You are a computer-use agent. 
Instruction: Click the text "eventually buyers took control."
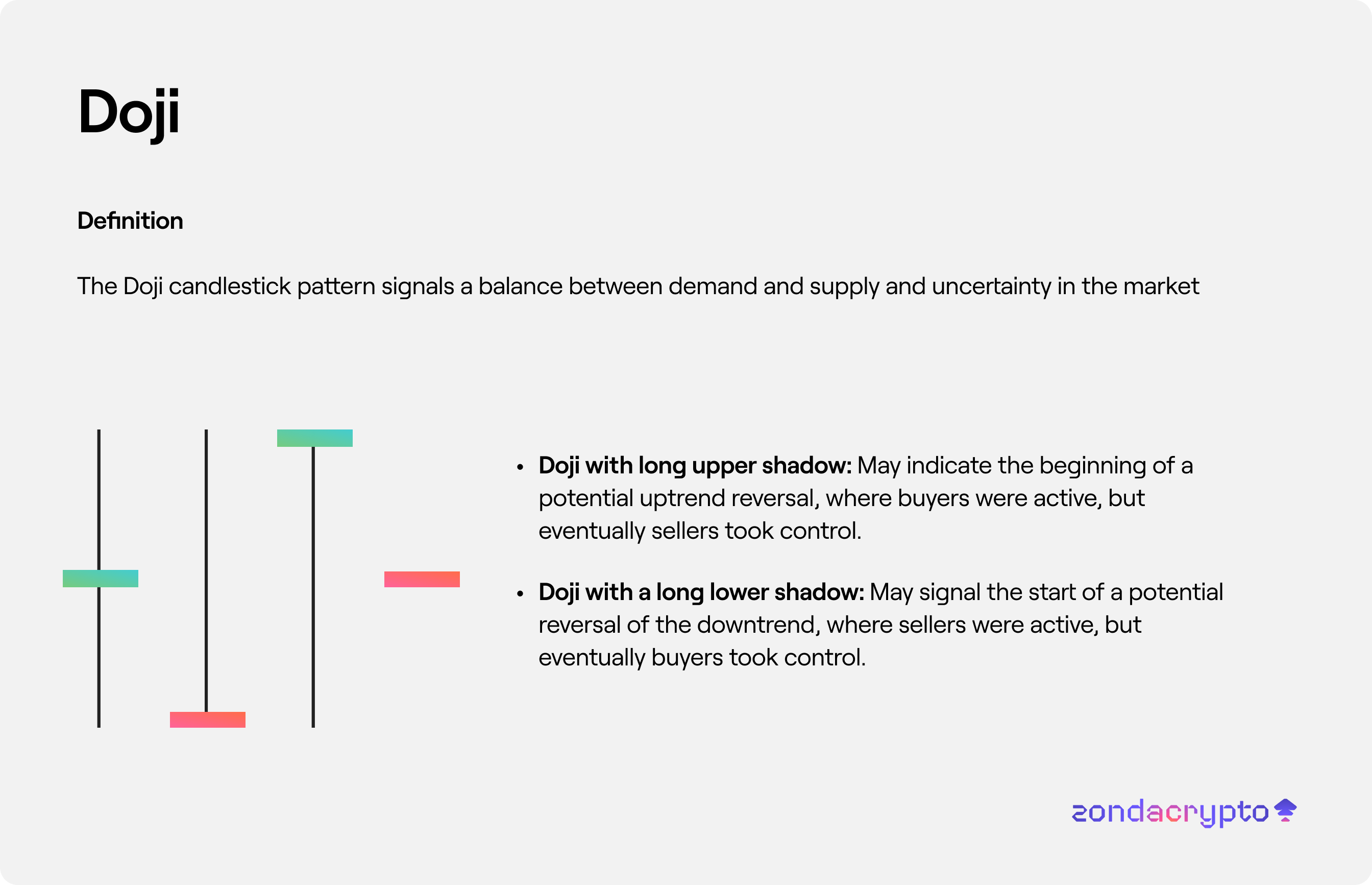(x=702, y=657)
